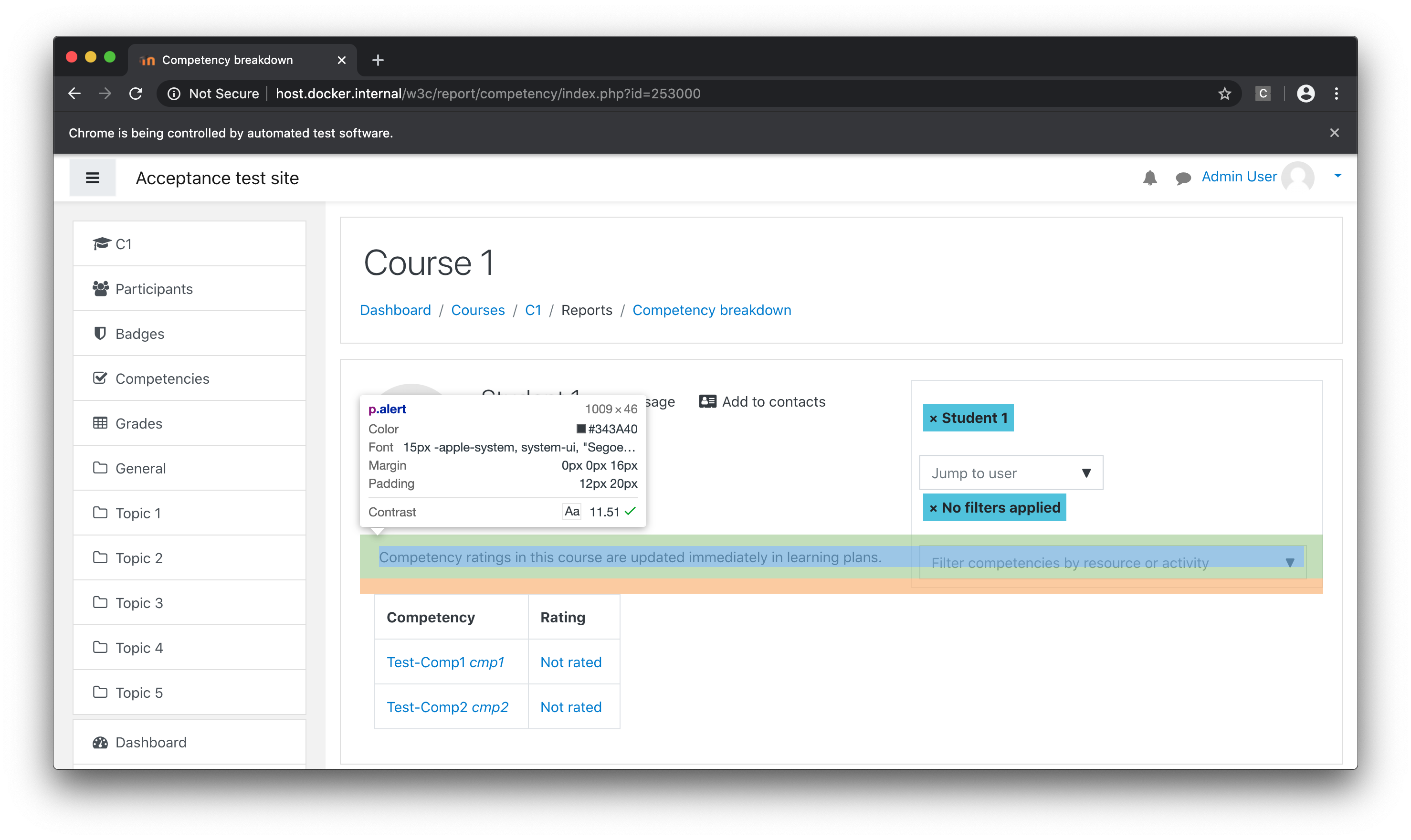Click the Reports breadcrumb text
Screen dimensions: 1411x840
point(586,310)
